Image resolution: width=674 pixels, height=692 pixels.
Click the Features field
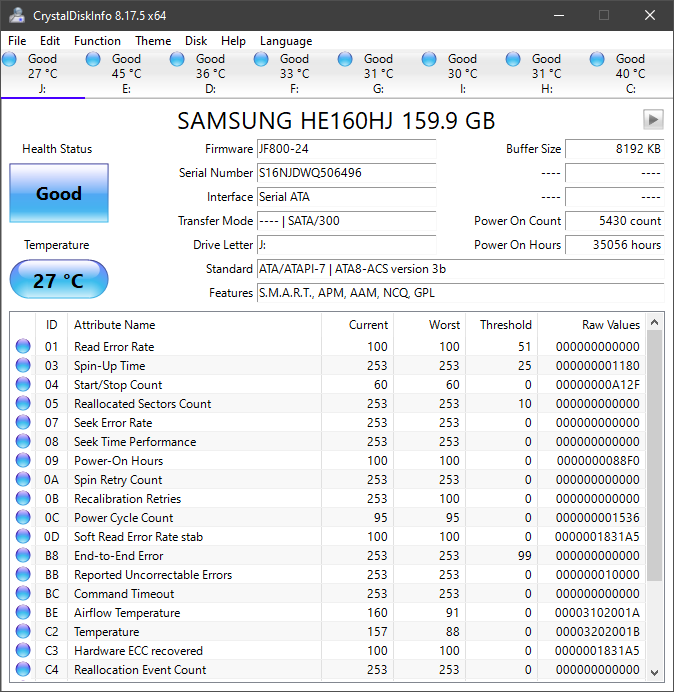tap(460, 293)
